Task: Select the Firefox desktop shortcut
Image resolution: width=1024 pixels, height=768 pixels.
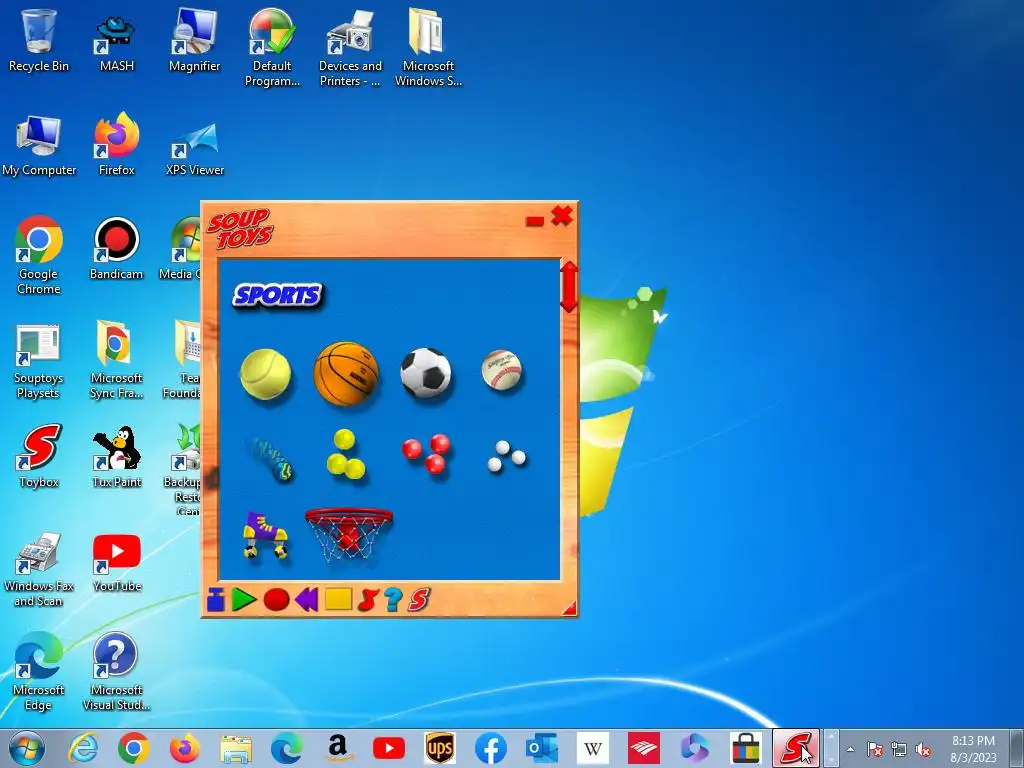Action: (116, 144)
